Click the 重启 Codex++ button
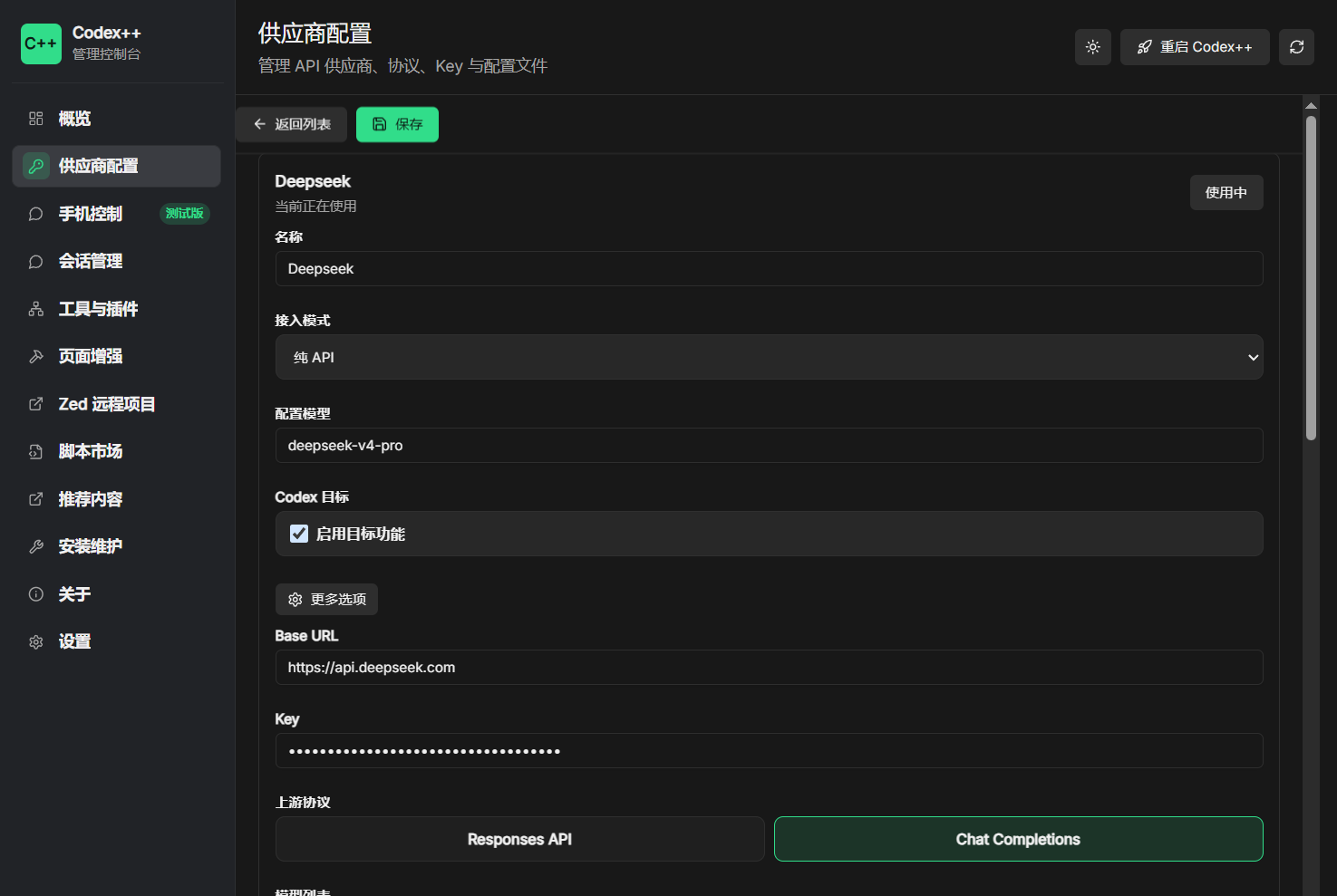1337x896 pixels. 1195,47
